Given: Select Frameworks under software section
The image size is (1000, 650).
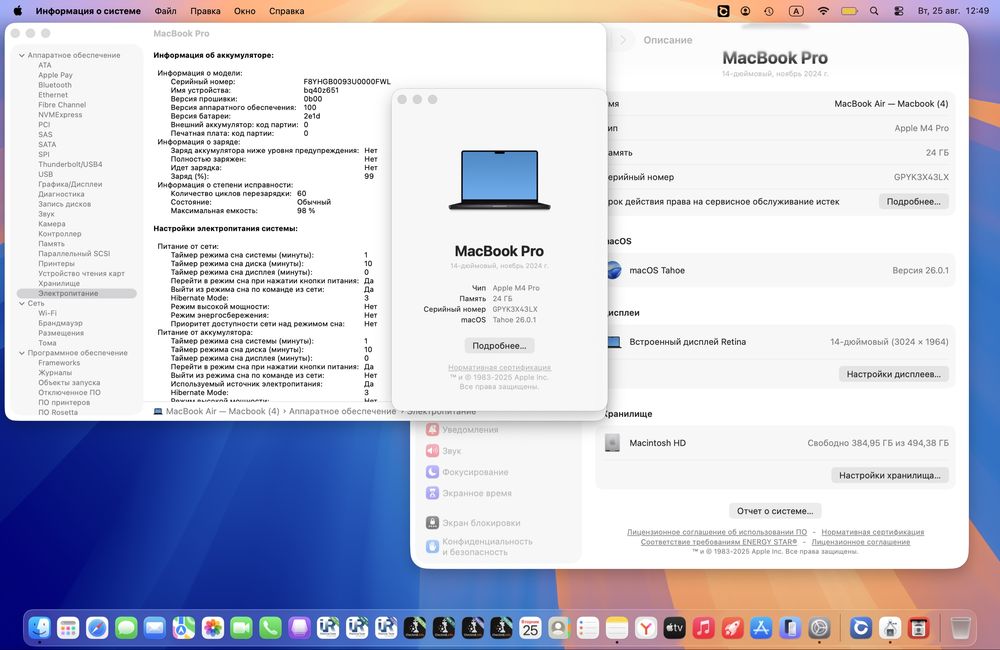Looking at the screenshot, I should click(x=59, y=363).
